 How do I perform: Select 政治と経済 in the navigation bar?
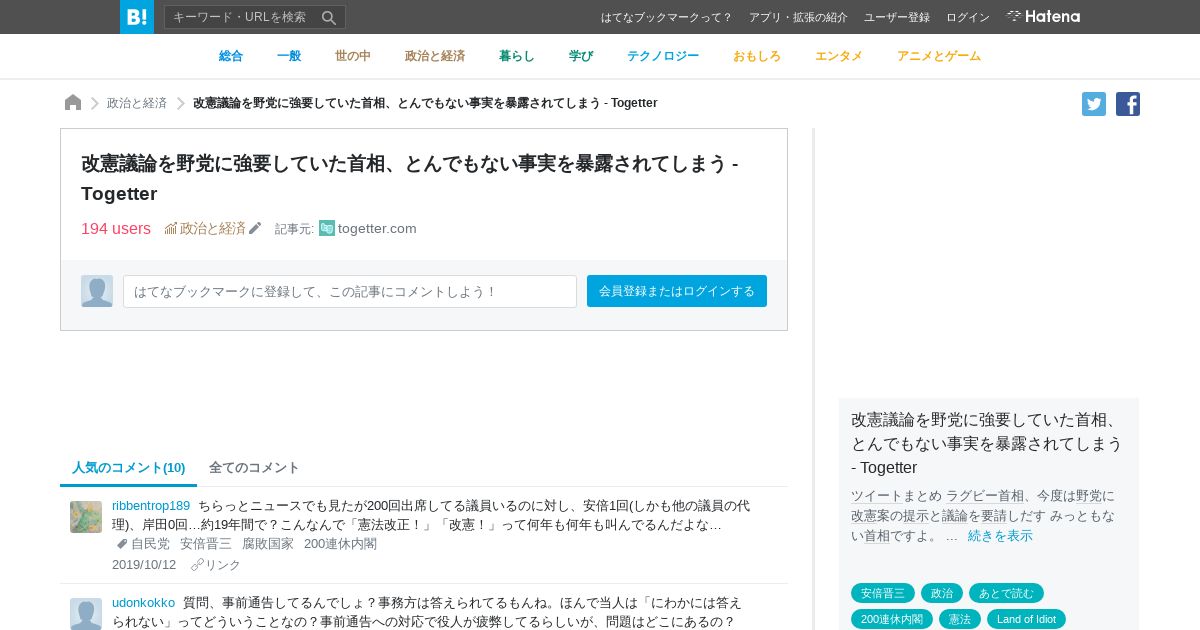[x=435, y=56]
